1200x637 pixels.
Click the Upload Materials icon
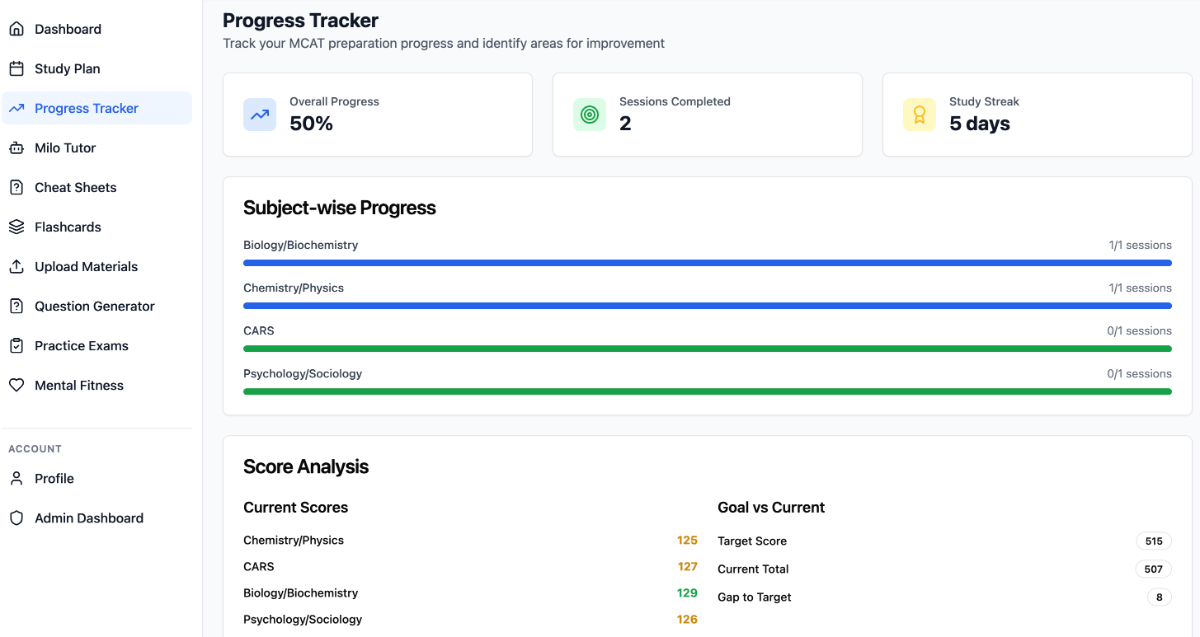coord(16,267)
